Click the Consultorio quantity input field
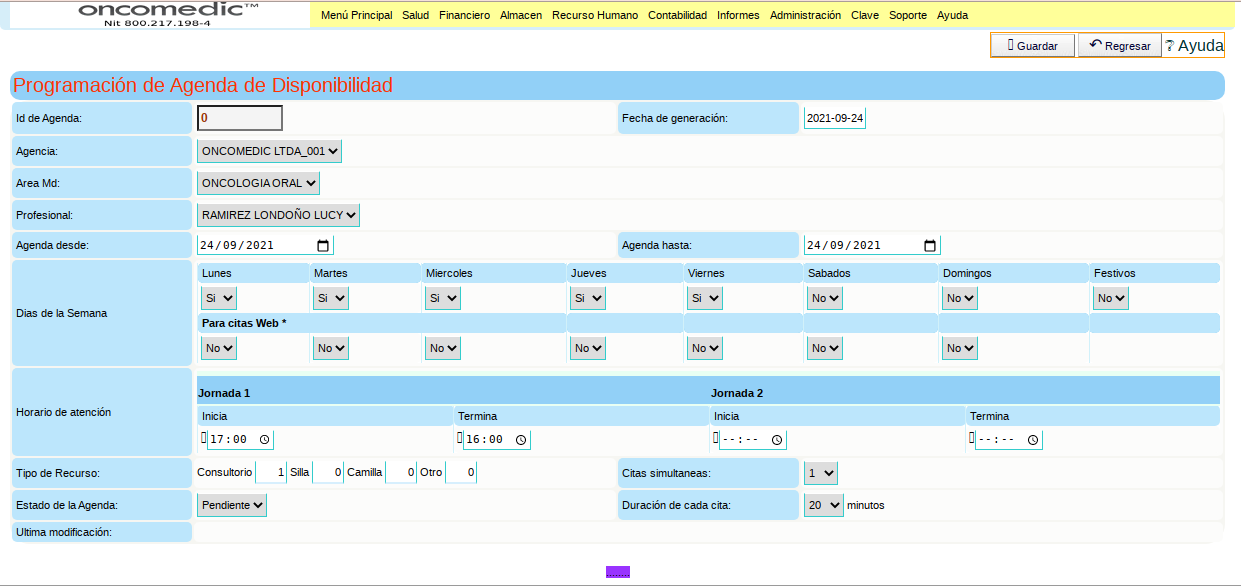This screenshot has height=586, width=1241. pos(271,472)
